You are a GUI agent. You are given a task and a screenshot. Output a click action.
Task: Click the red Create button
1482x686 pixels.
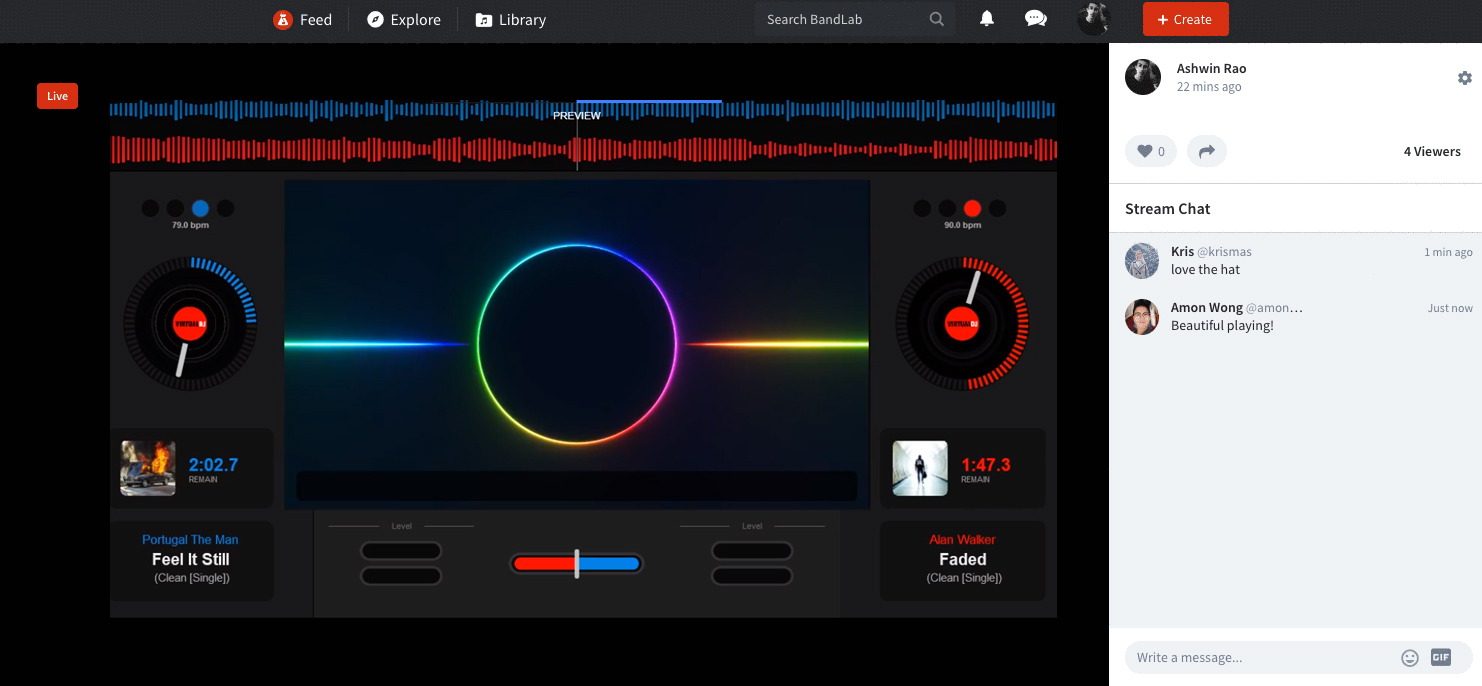coord(1185,19)
